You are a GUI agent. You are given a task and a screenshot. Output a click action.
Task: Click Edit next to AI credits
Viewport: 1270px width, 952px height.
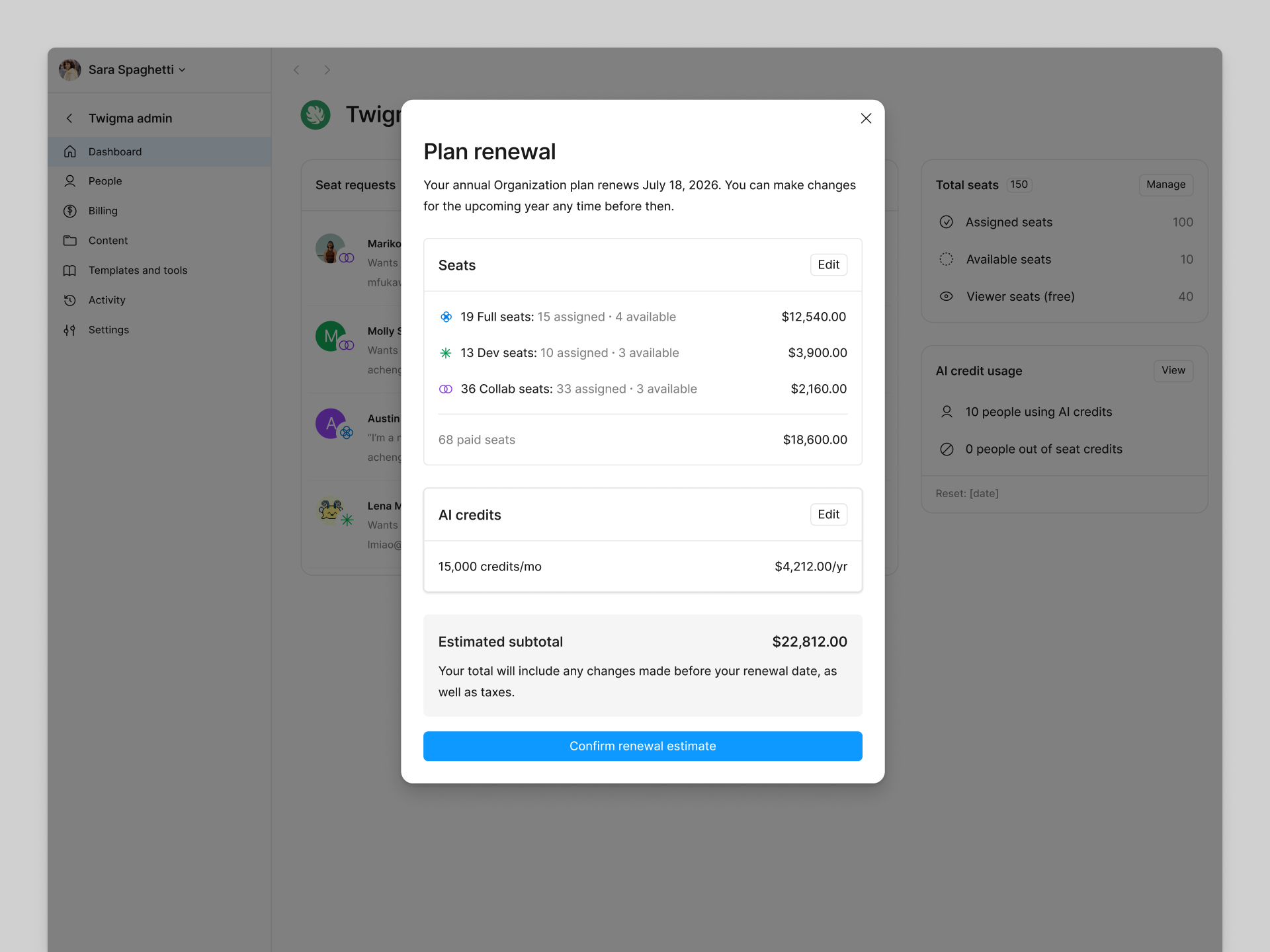(828, 514)
